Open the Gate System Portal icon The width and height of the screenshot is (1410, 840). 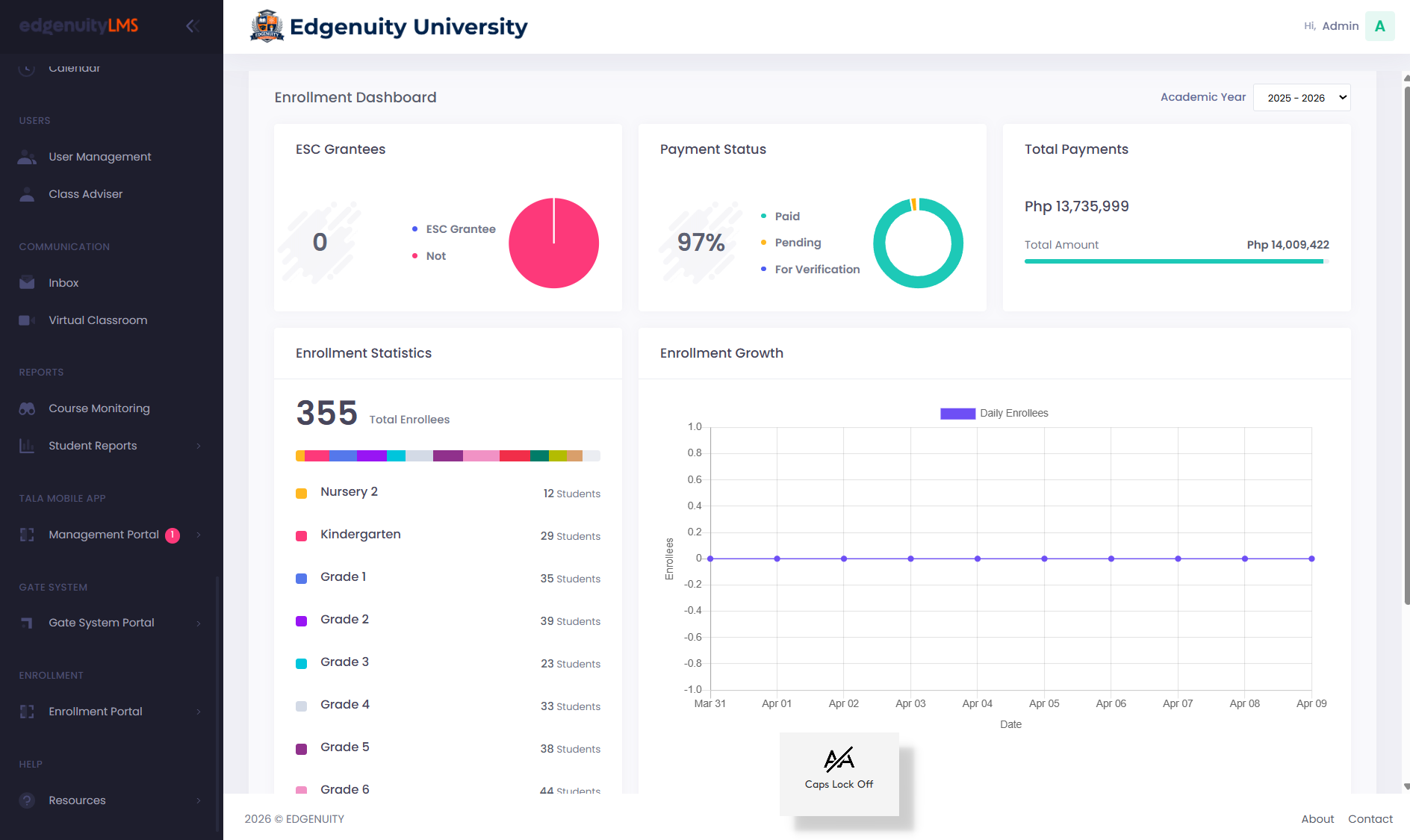(x=27, y=622)
